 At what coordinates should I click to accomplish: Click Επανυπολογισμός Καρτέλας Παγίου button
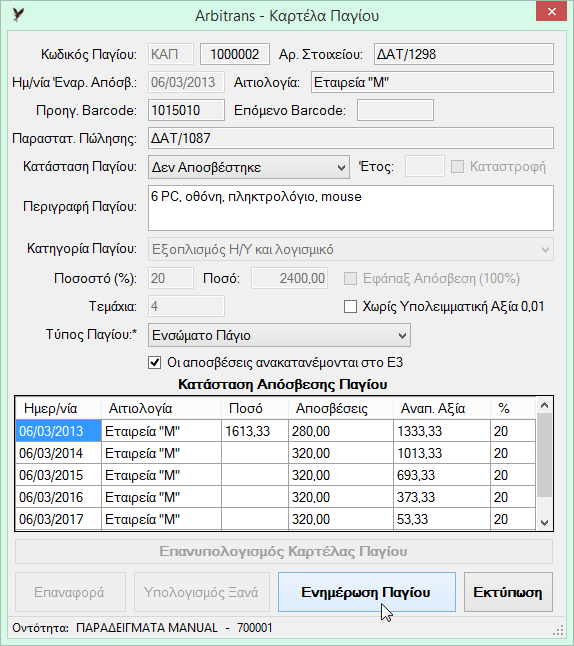pyautogui.click(x=284, y=551)
